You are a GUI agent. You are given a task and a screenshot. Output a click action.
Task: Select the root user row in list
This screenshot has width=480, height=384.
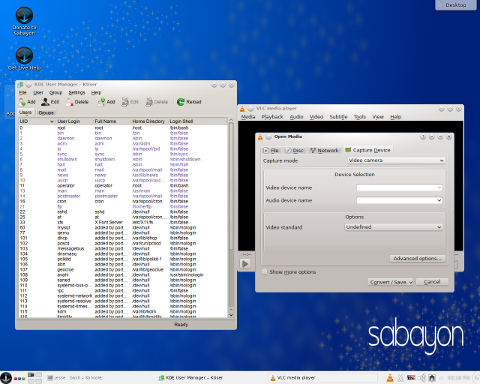pos(123,128)
